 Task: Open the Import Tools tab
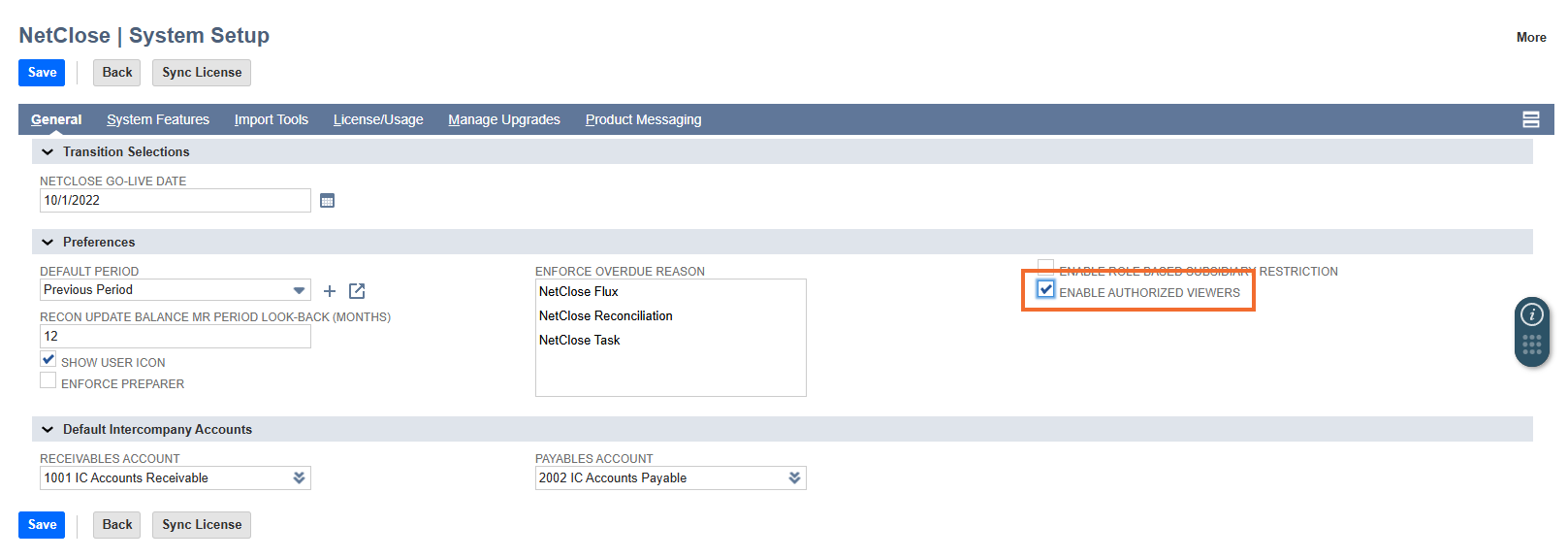(x=272, y=119)
